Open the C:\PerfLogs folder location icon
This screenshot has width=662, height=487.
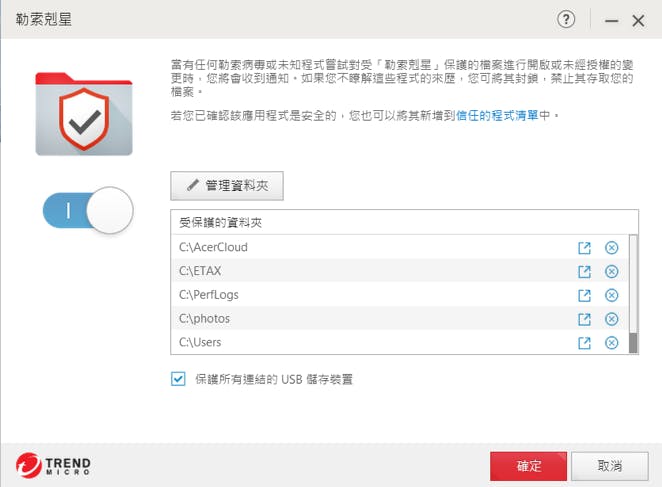tap(585, 296)
